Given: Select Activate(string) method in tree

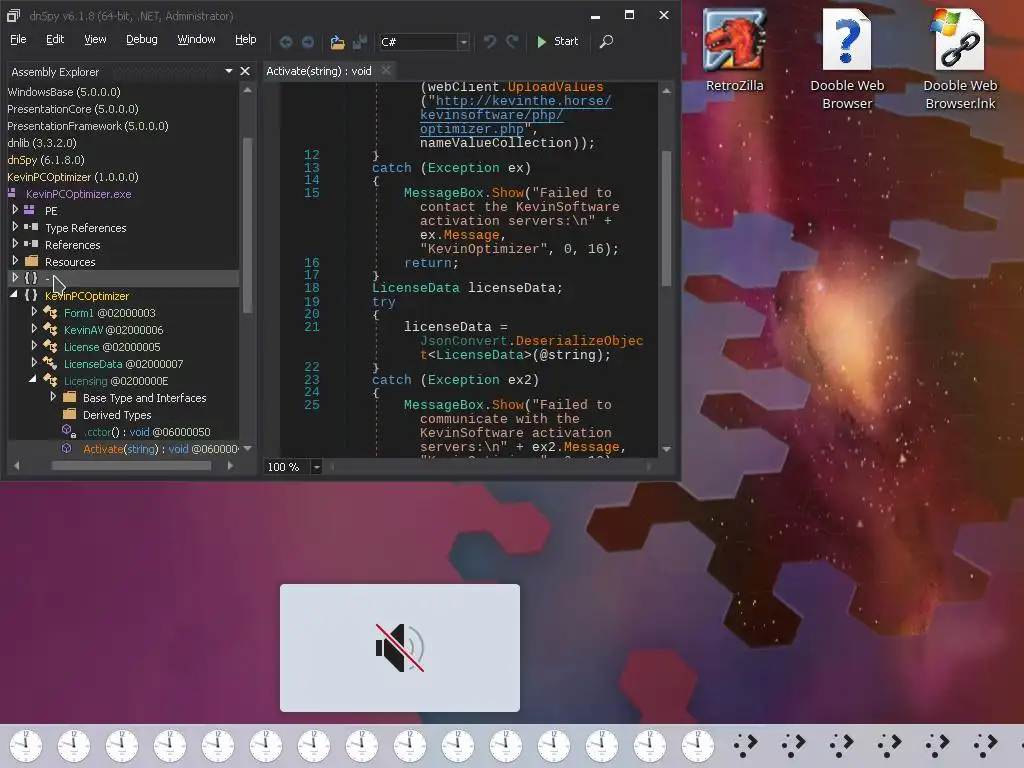Looking at the screenshot, I should click(x=161, y=449).
